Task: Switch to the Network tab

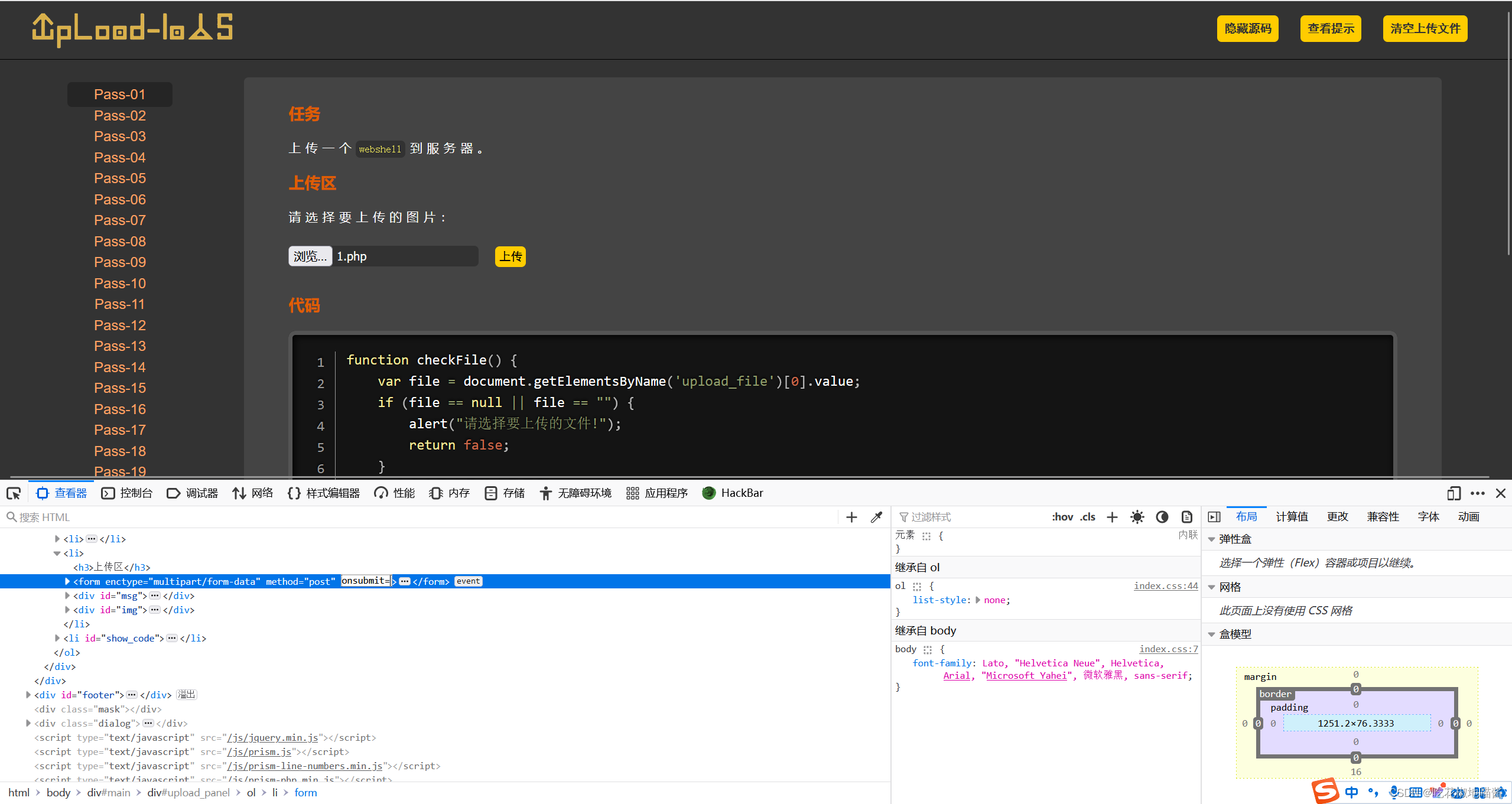Action: coord(253,493)
